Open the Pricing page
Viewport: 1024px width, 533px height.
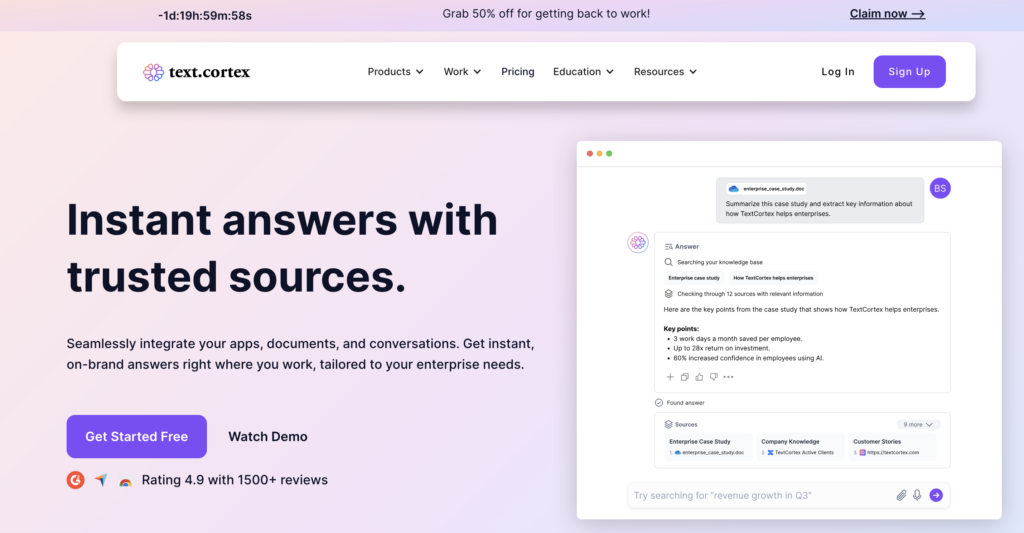[x=517, y=72]
